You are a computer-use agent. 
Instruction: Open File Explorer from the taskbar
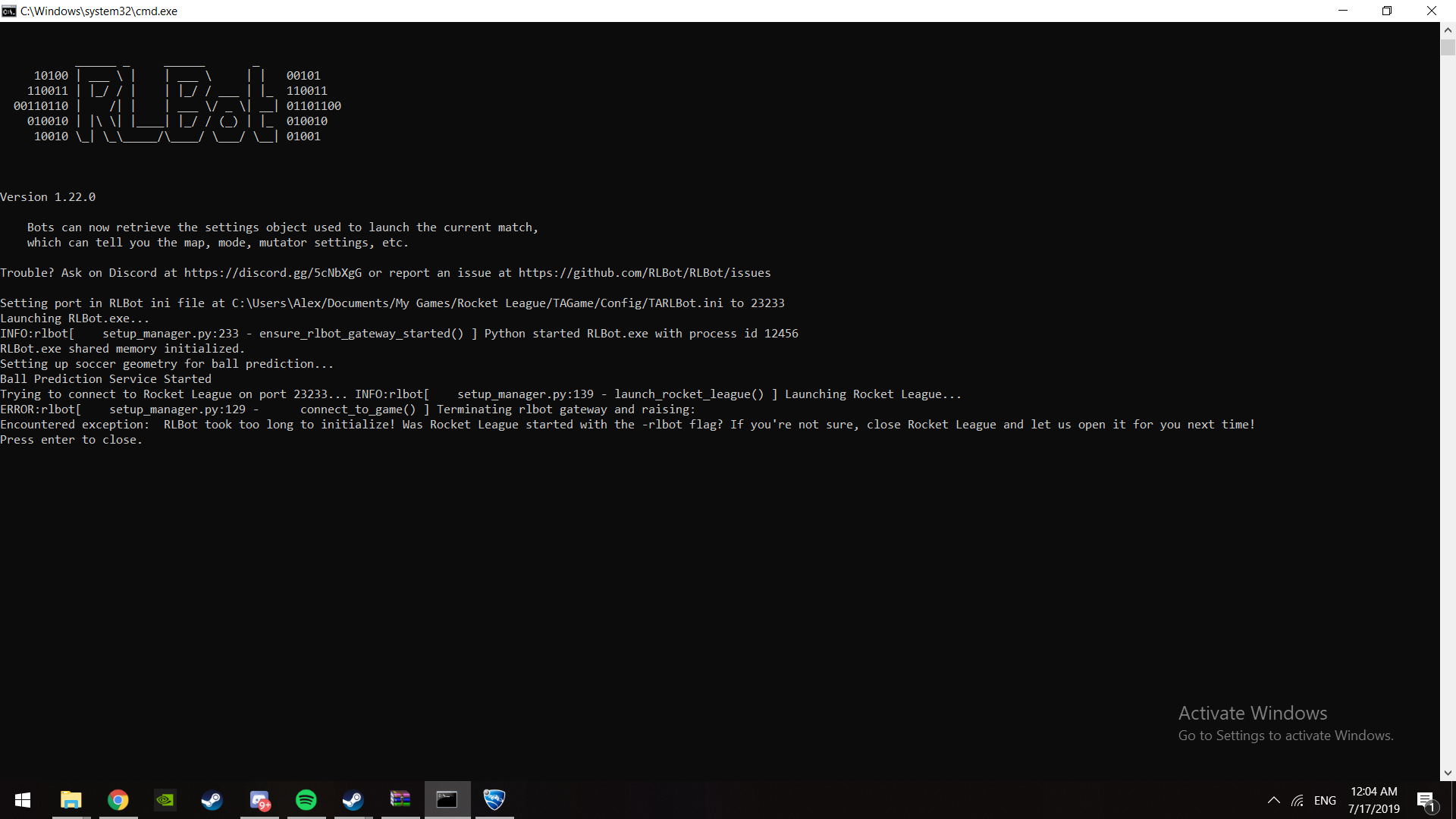pos(71,800)
